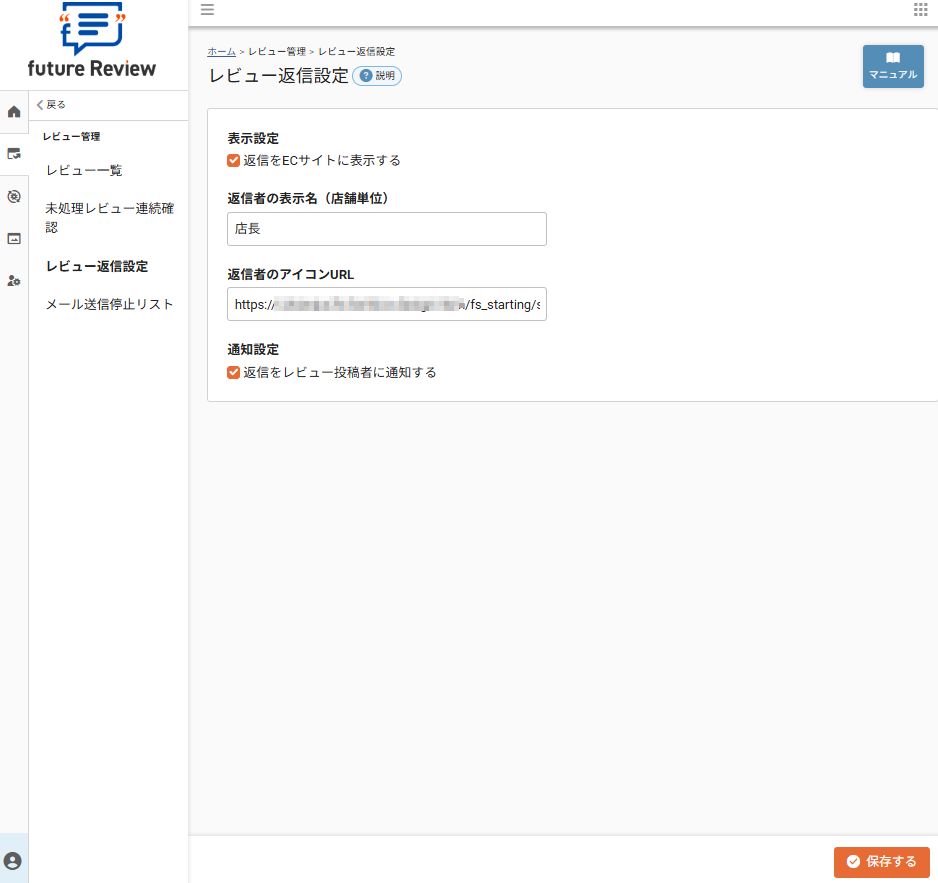Open レビュー一覧 in the sidebar menu

[86, 169]
